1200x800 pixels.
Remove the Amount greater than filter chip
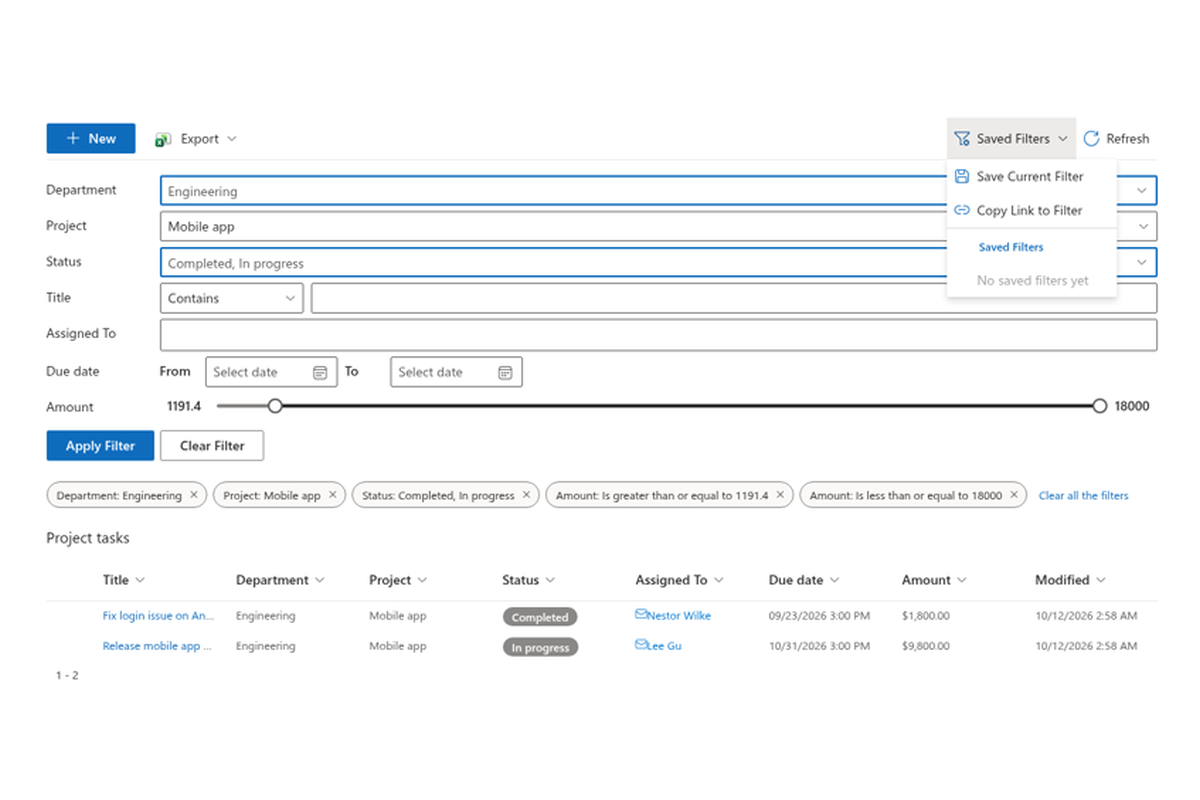[x=780, y=495]
